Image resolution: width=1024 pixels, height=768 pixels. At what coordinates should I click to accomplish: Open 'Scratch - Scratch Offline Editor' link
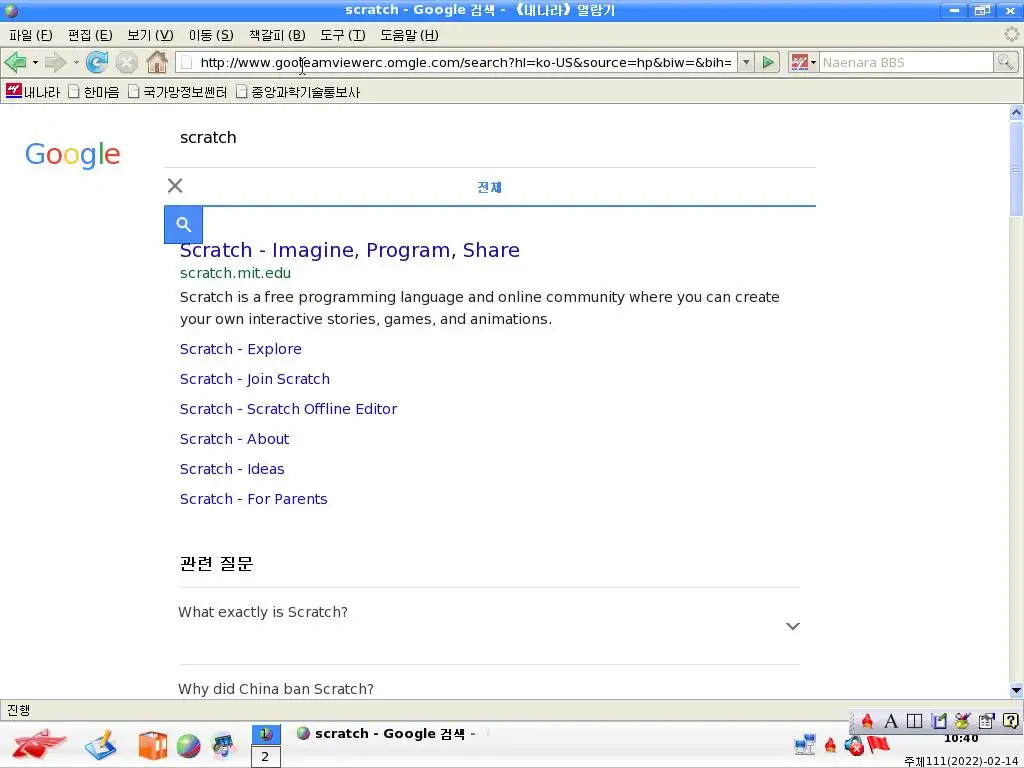click(289, 409)
